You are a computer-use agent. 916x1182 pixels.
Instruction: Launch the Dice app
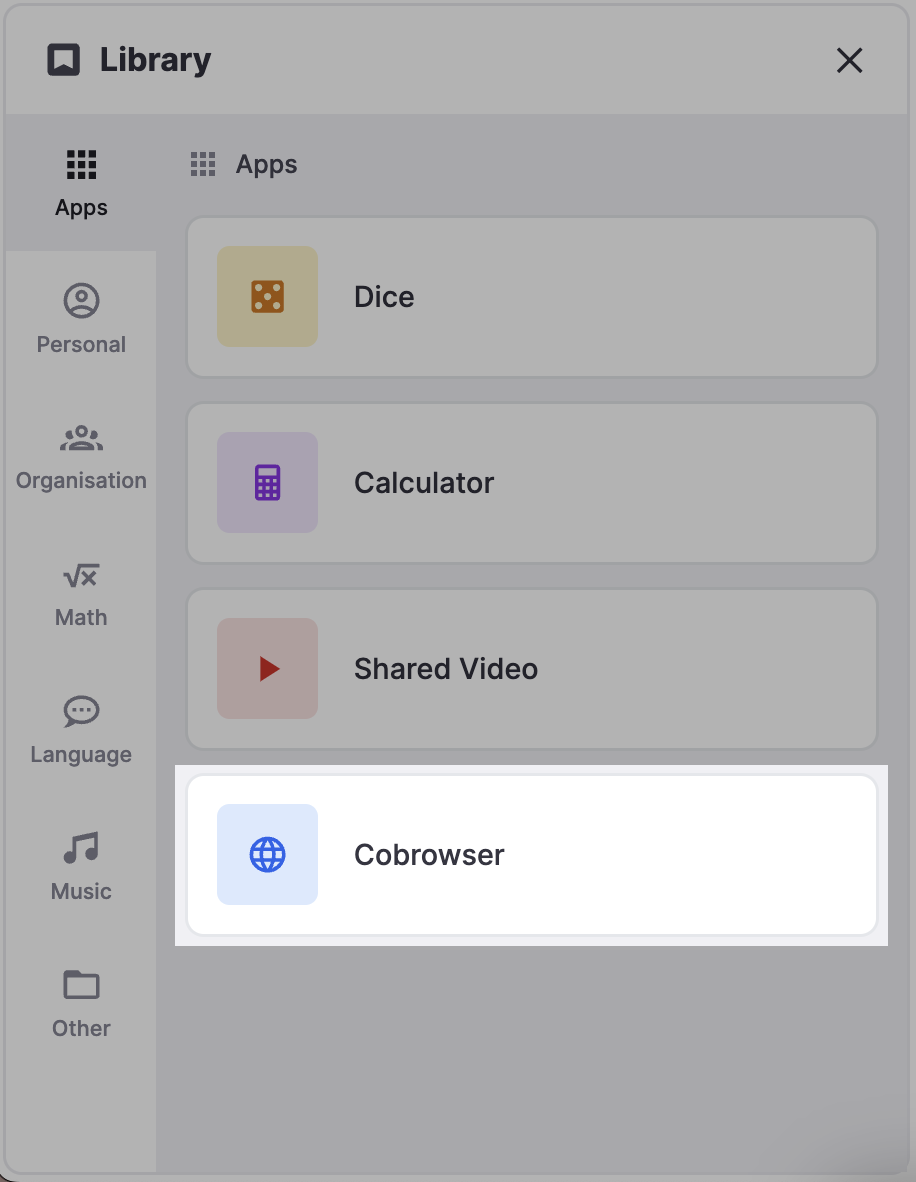pyautogui.click(x=532, y=297)
